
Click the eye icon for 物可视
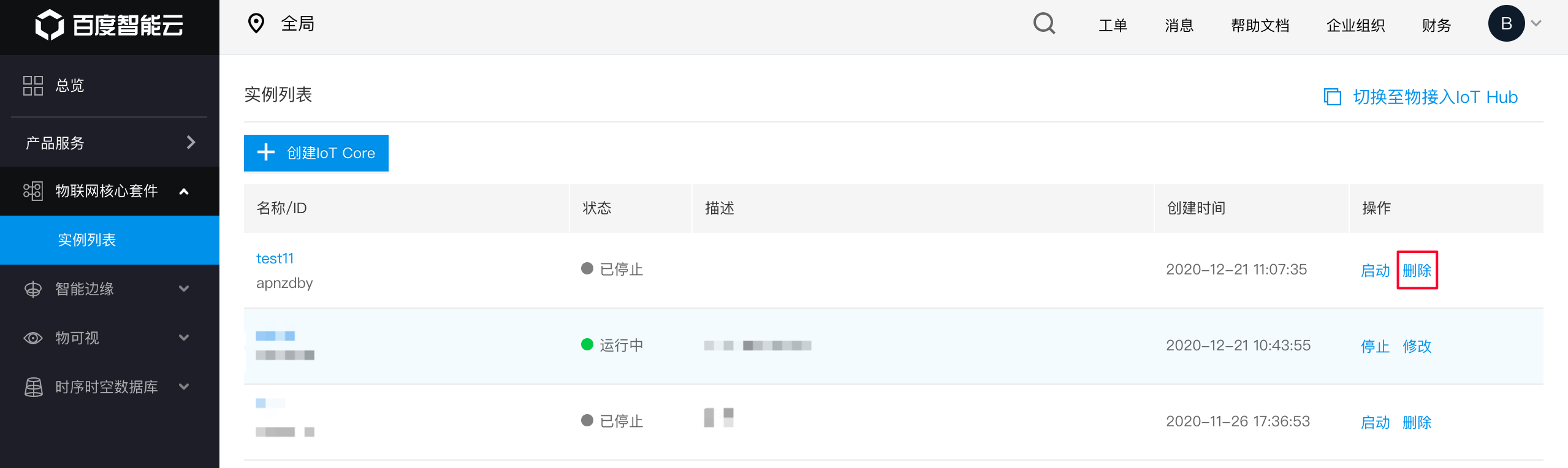point(33,338)
